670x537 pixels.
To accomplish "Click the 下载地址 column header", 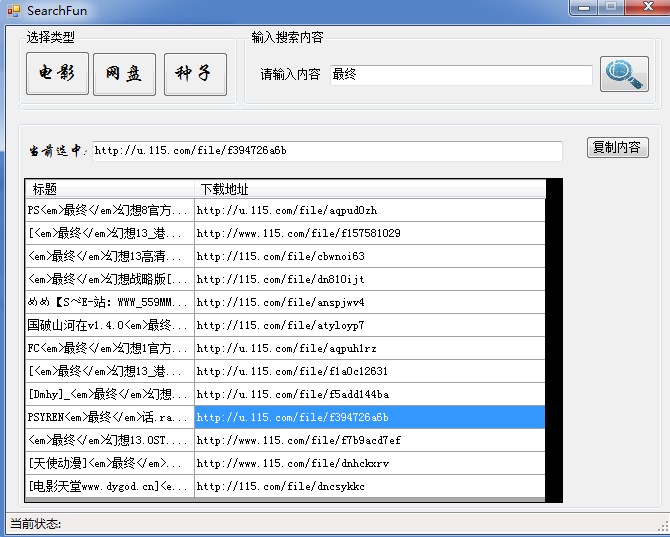I will click(370, 189).
